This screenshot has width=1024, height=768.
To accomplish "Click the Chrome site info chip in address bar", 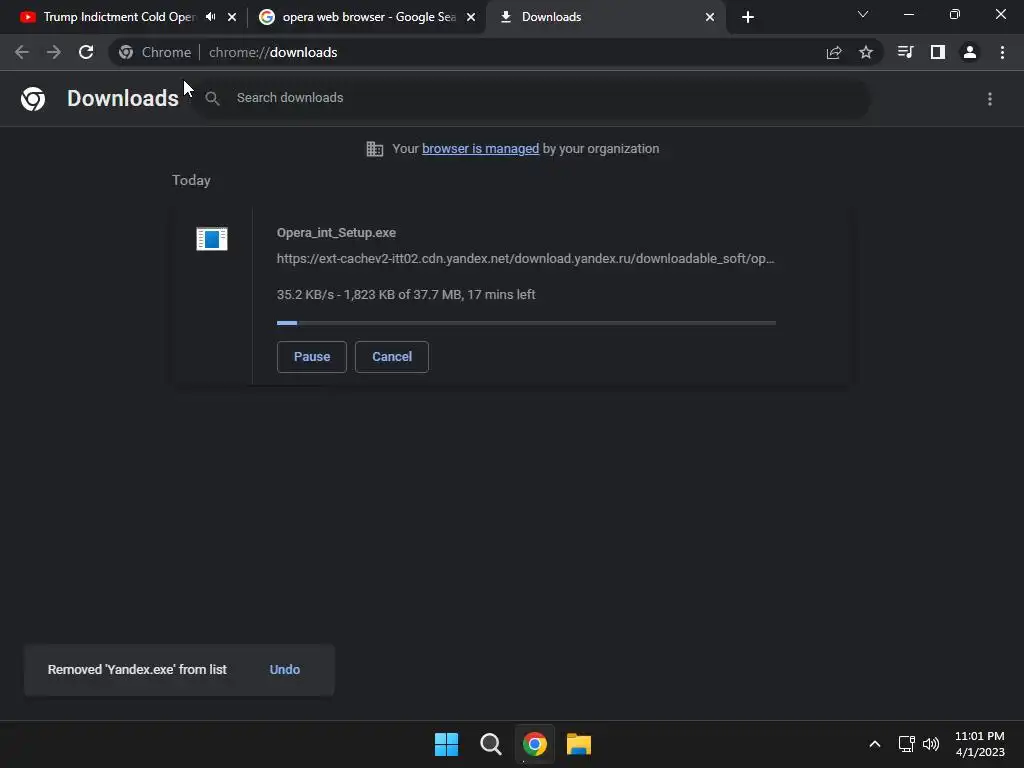I will [155, 52].
